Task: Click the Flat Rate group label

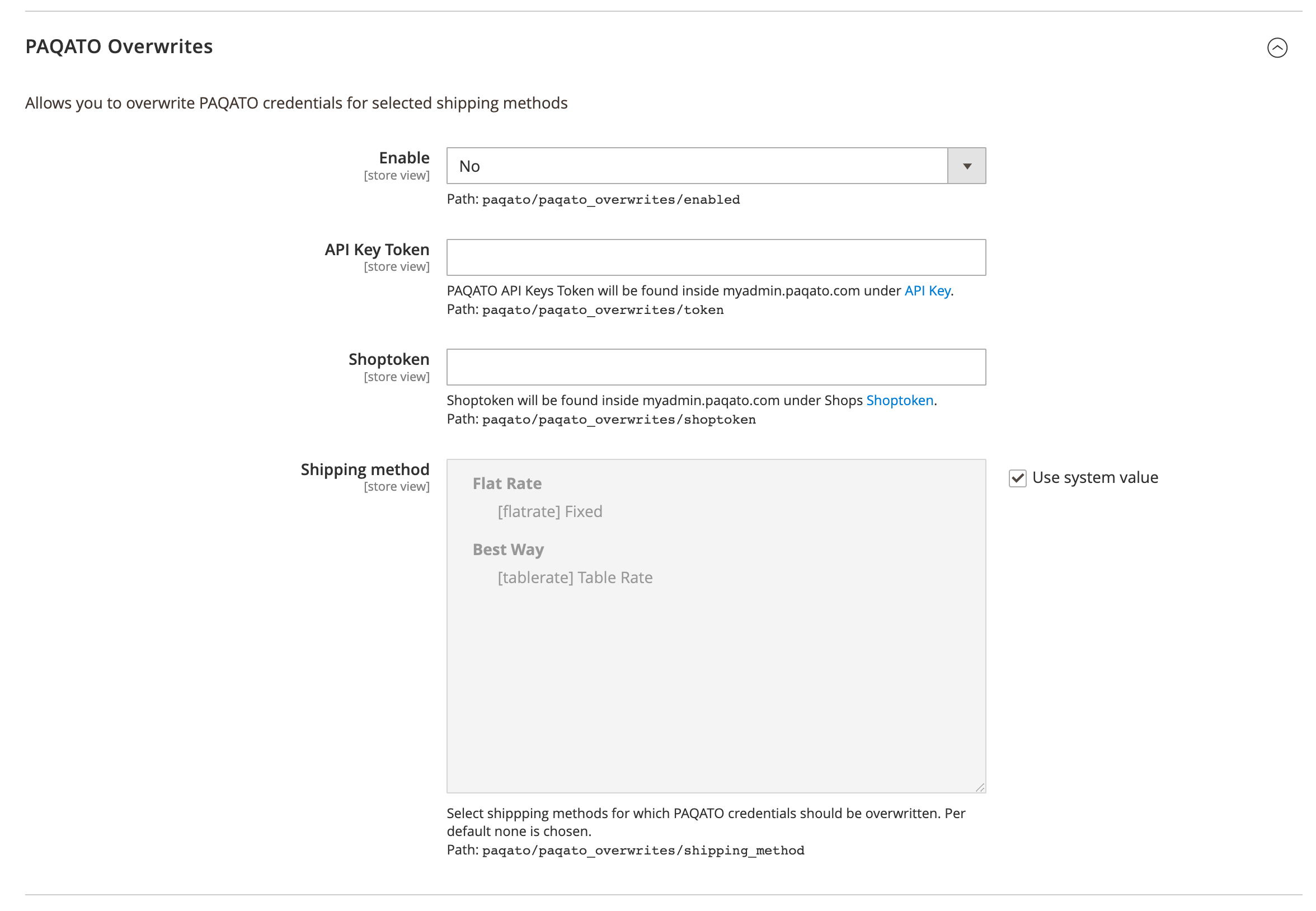Action: 507,483
